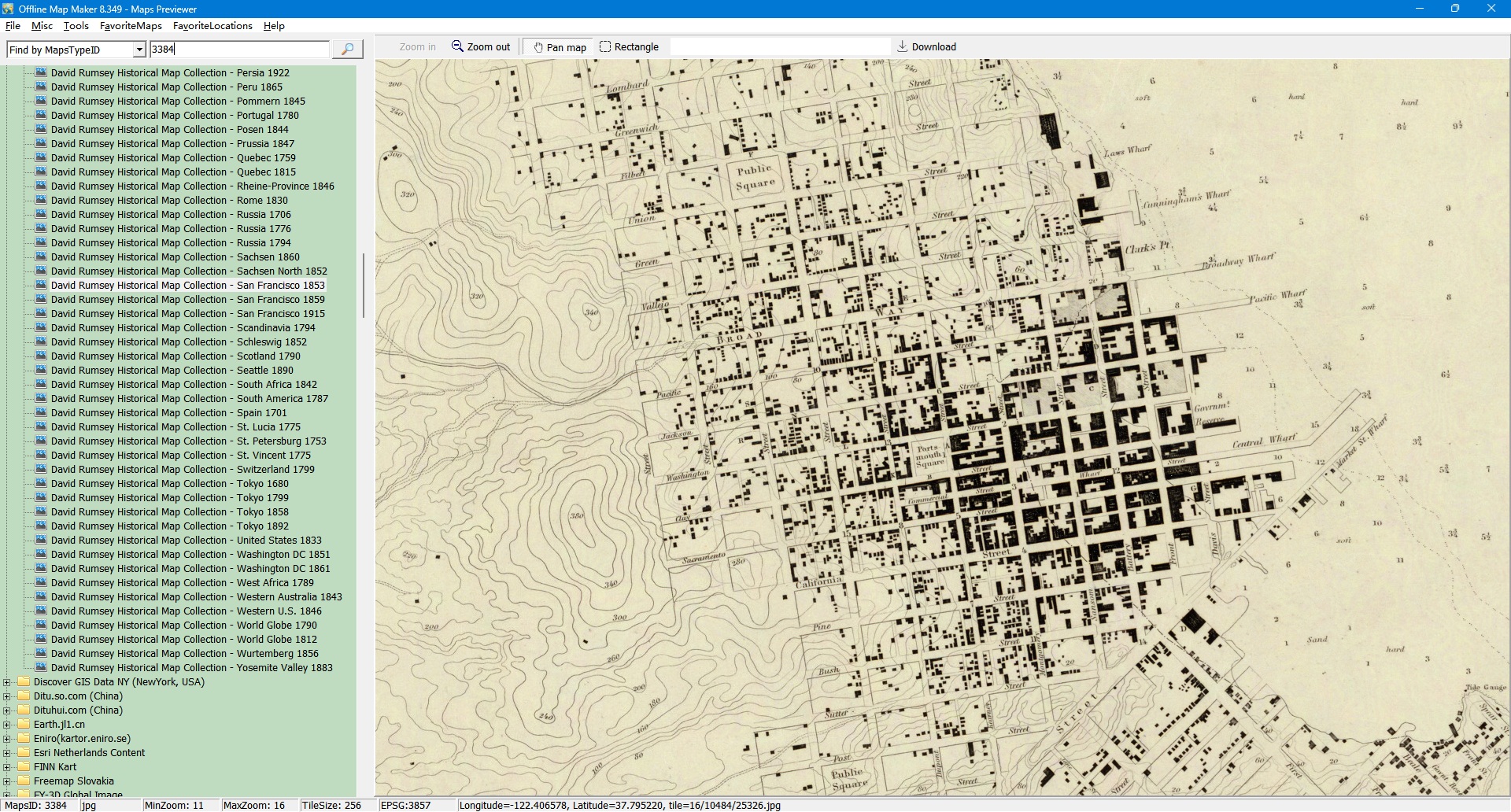The height and width of the screenshot is (812, 1511).
Task: Open the Tools menu
Action: pos(76,26)
